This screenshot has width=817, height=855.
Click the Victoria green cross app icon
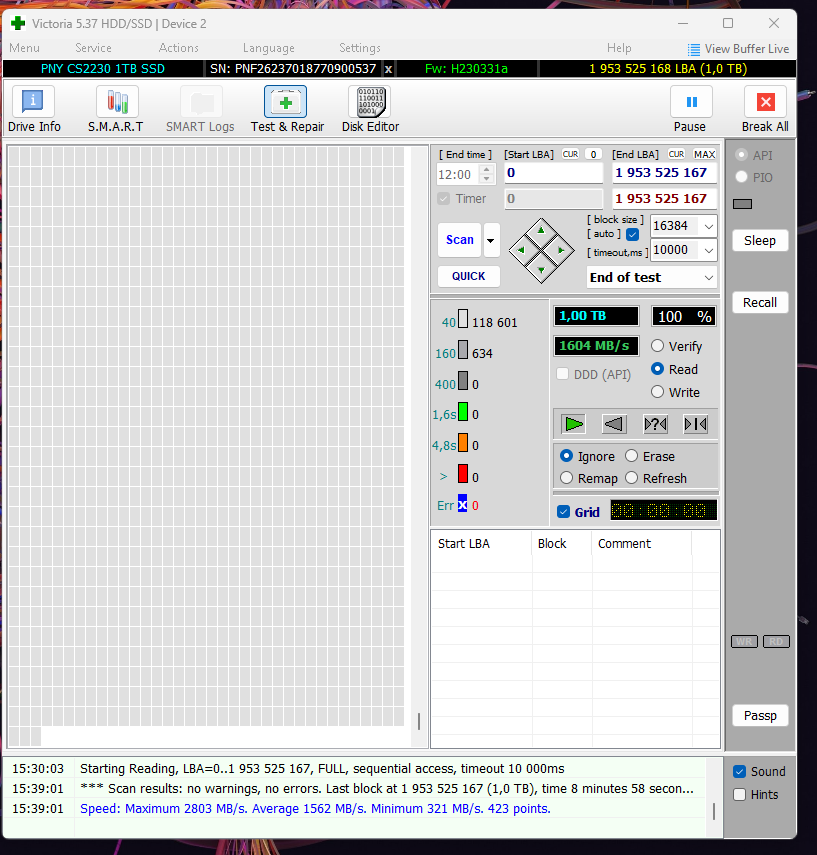18,23
